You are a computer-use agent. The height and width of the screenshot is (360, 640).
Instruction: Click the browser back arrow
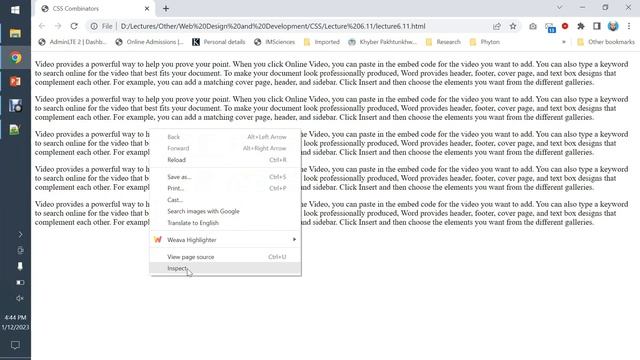42,26
